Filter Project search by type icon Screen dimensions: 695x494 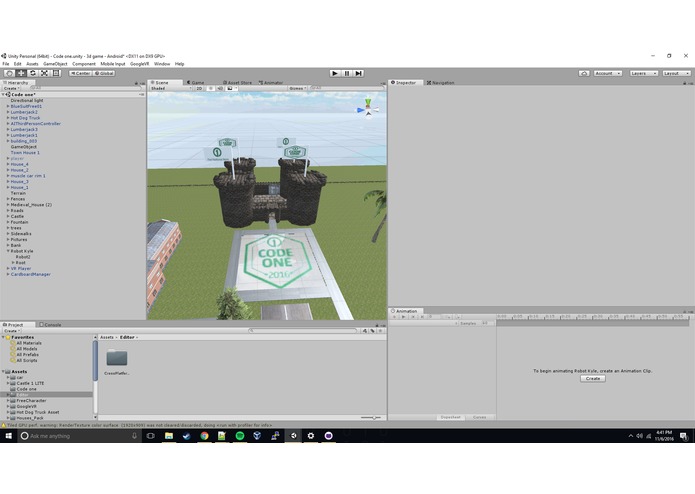[x=365, y=331]
